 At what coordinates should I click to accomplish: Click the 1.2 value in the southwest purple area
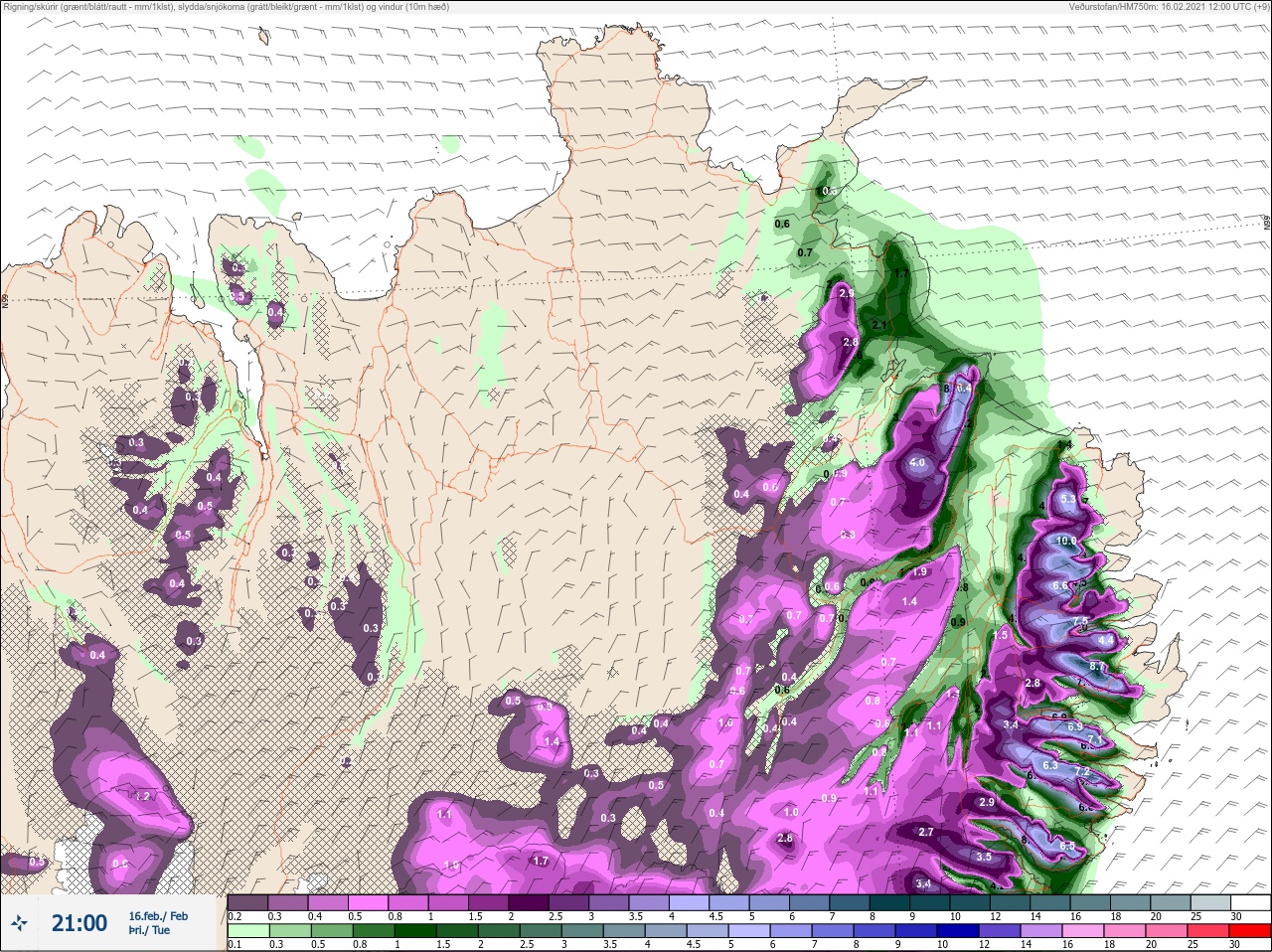(142, 796)
